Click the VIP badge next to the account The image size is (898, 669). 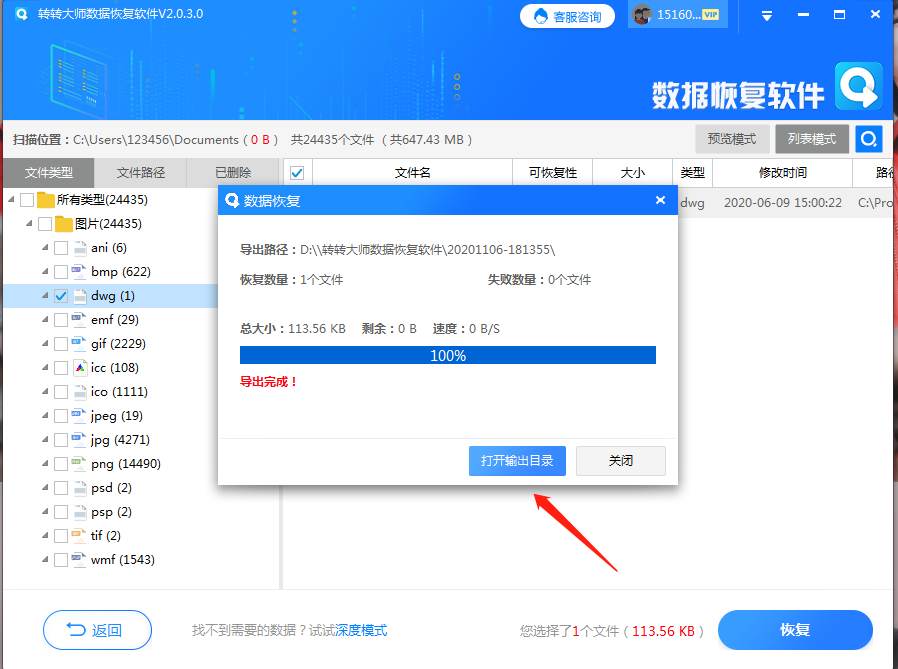pyautogui.click(x=710, y=15)
